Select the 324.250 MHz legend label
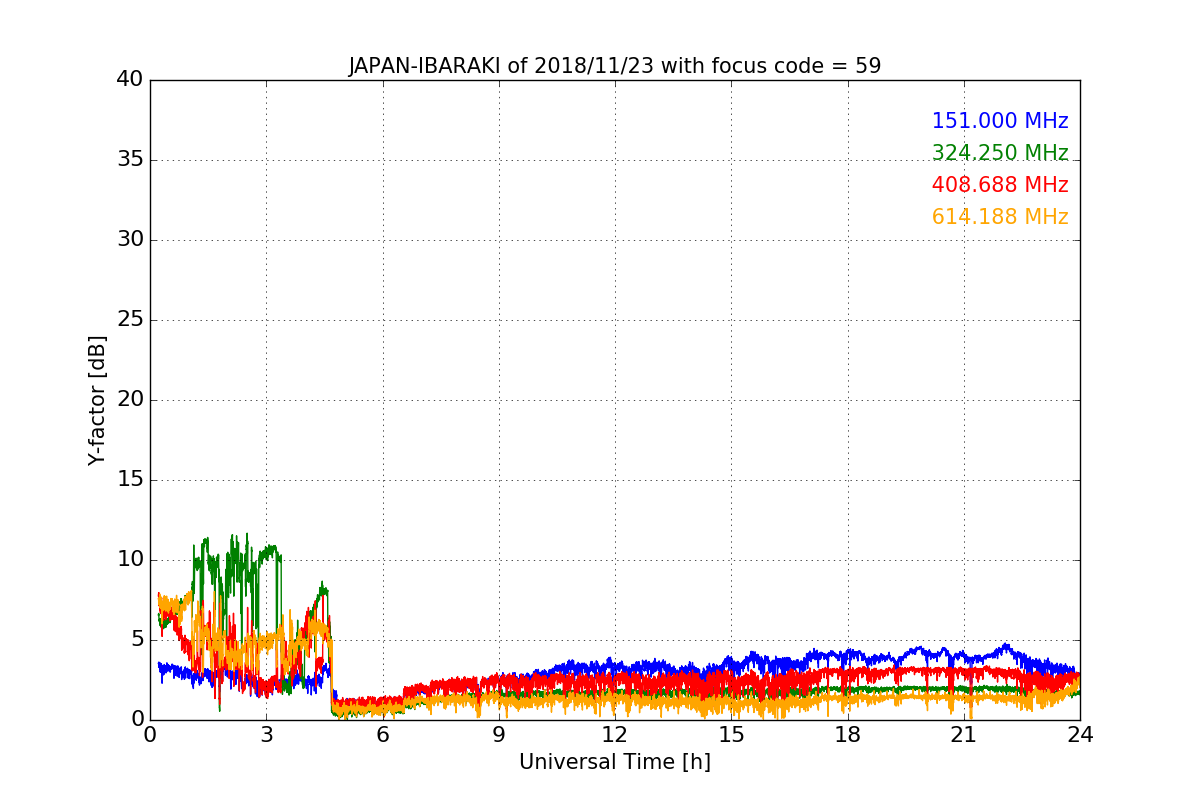 pos(1000,153)
